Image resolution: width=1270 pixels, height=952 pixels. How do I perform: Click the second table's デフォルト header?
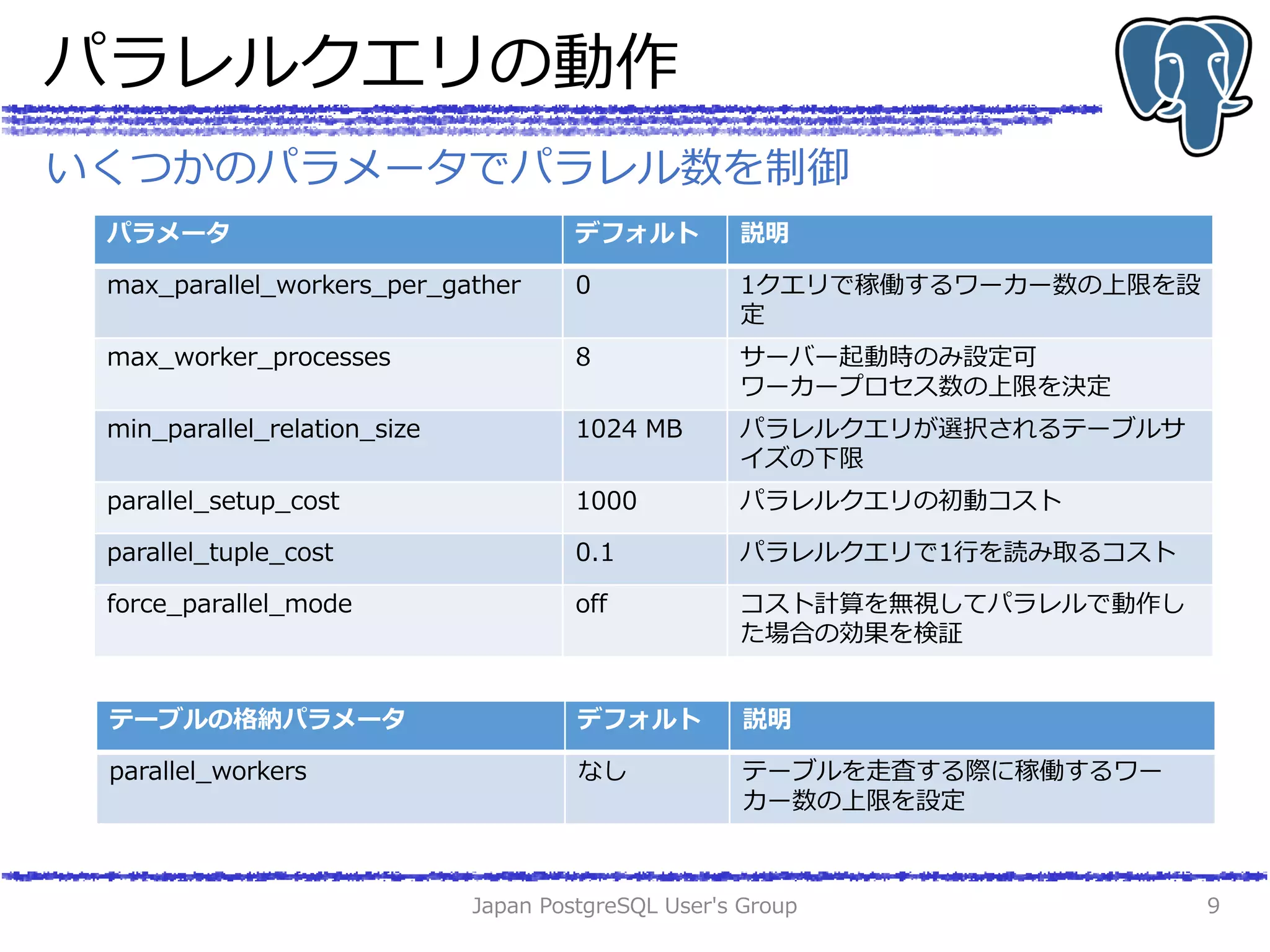click(647, 725)
